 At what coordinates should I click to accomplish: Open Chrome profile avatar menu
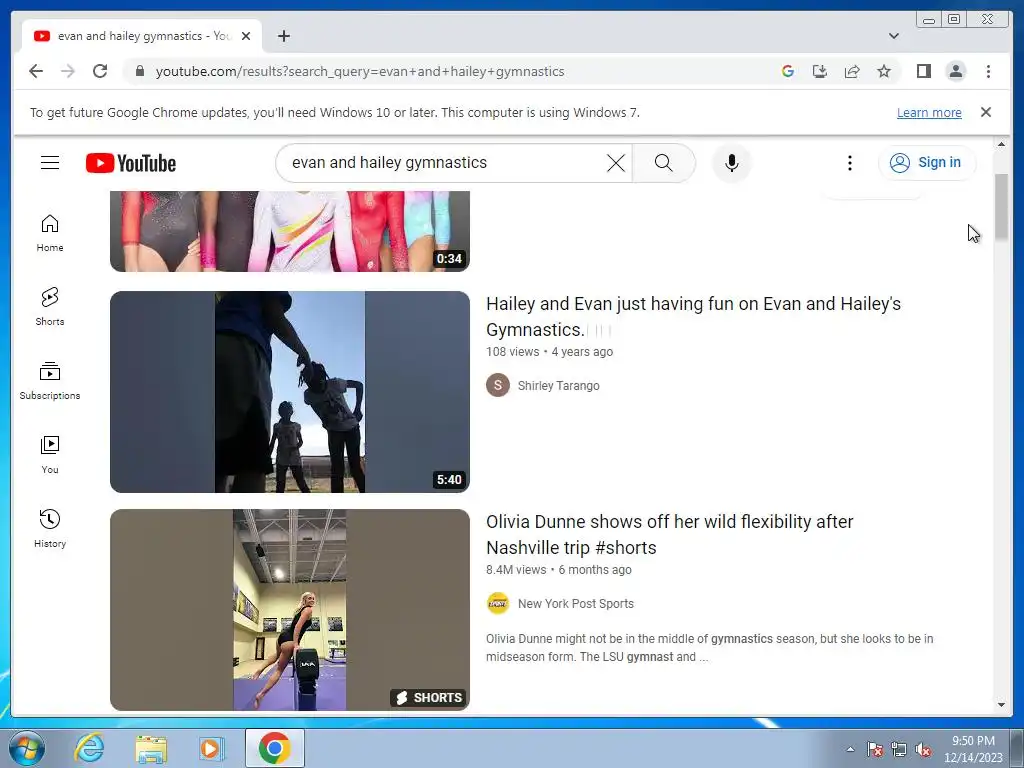coord(955,71)
